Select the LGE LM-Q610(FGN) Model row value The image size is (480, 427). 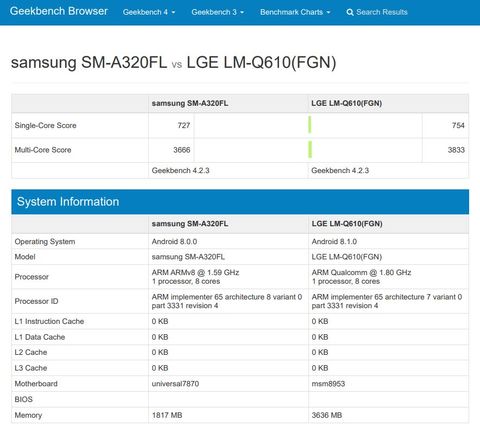click(347, 257)
